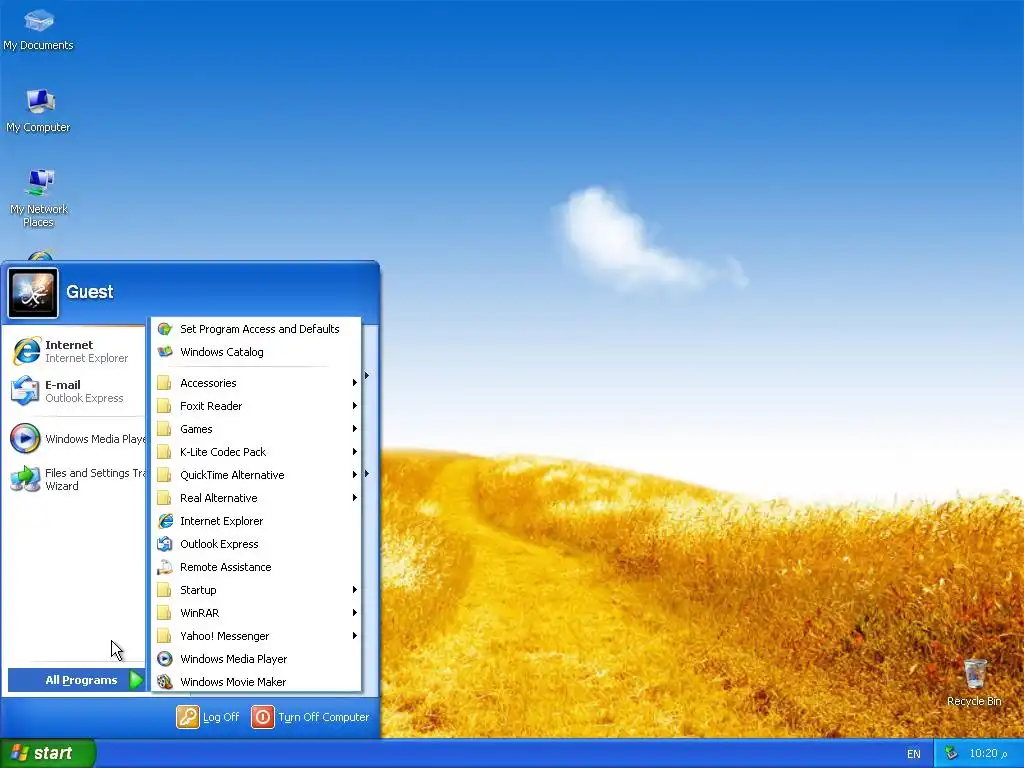Expand Games submenu arrow
This screenshot has width=1024, height=768.
pos(355,429)
